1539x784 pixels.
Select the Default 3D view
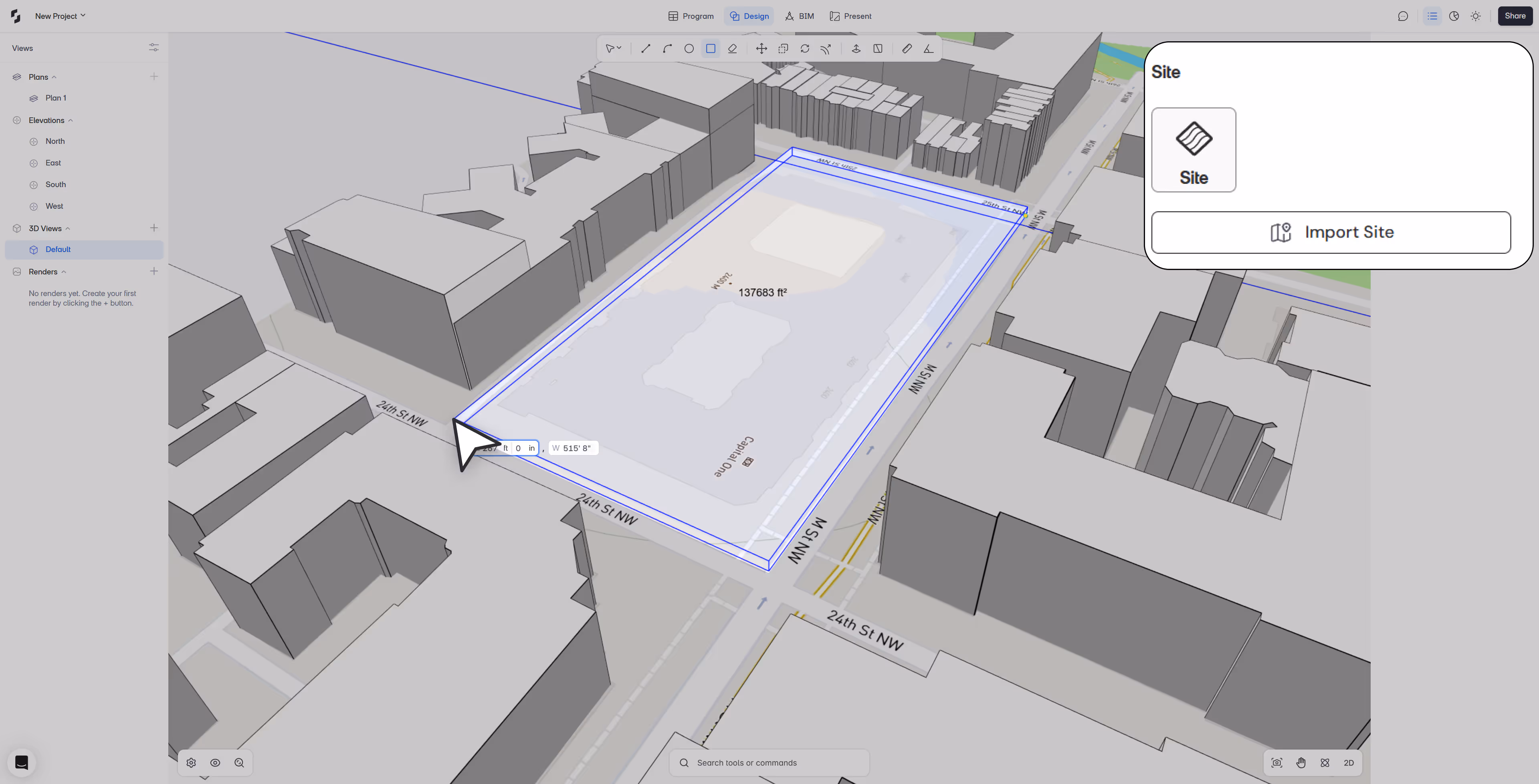[84, 250]
